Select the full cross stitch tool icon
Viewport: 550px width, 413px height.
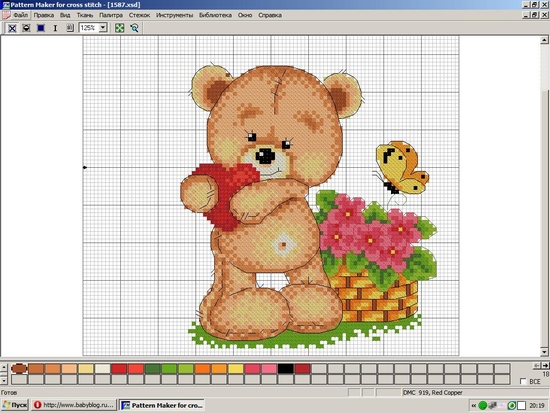click(12, 28)
